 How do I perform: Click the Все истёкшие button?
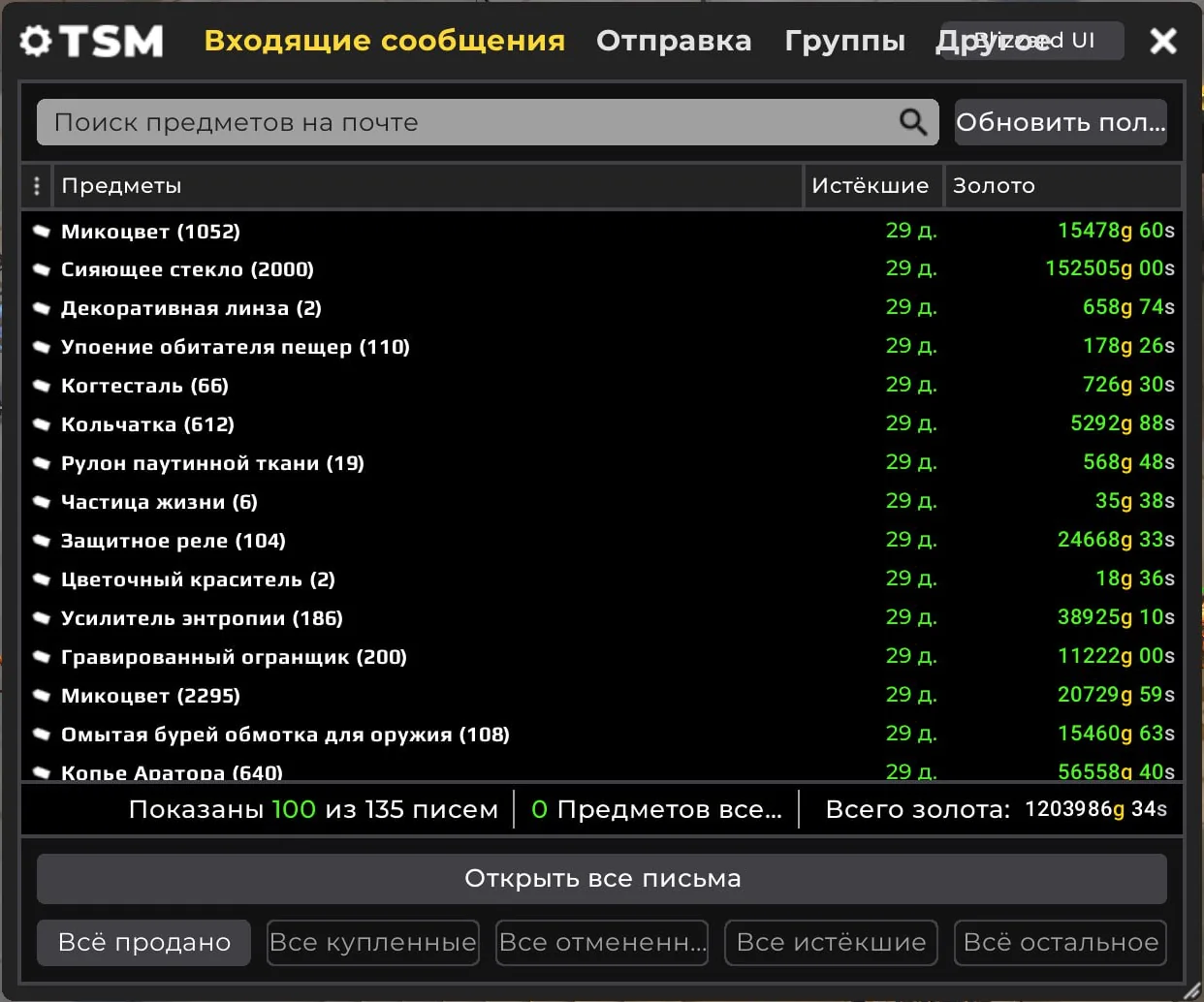pyautogui.click(x=831, y=943)
